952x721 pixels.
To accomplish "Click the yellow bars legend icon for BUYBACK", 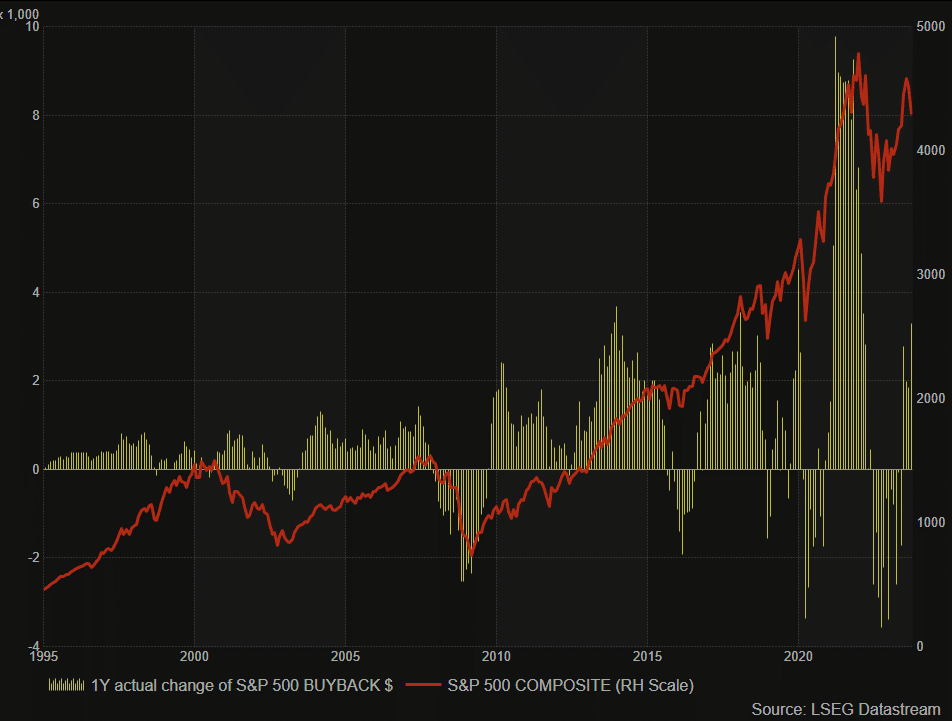I will pyautogui.click(x=66, y=685).
